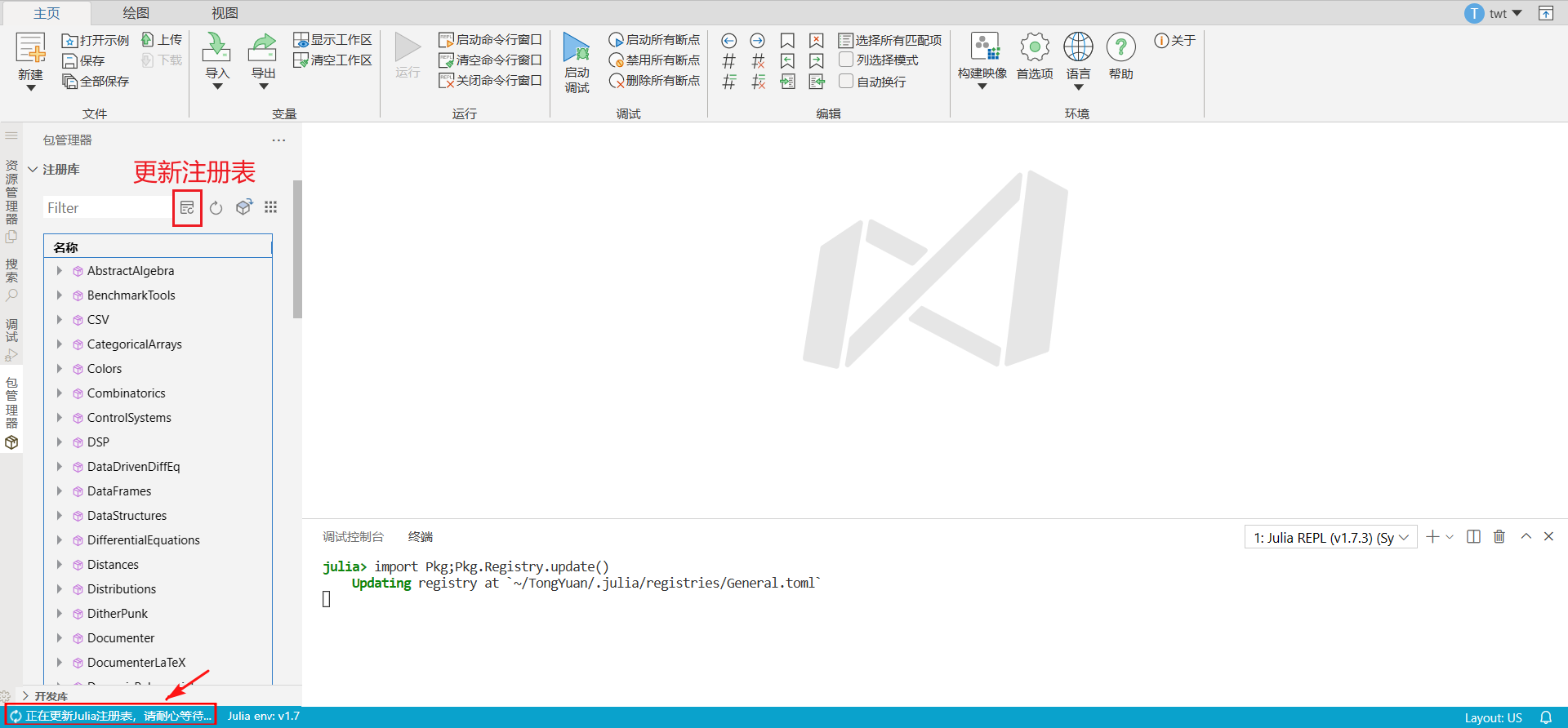
Task: Open the twt user account dropdown
Action: (x=1494, y=13)
